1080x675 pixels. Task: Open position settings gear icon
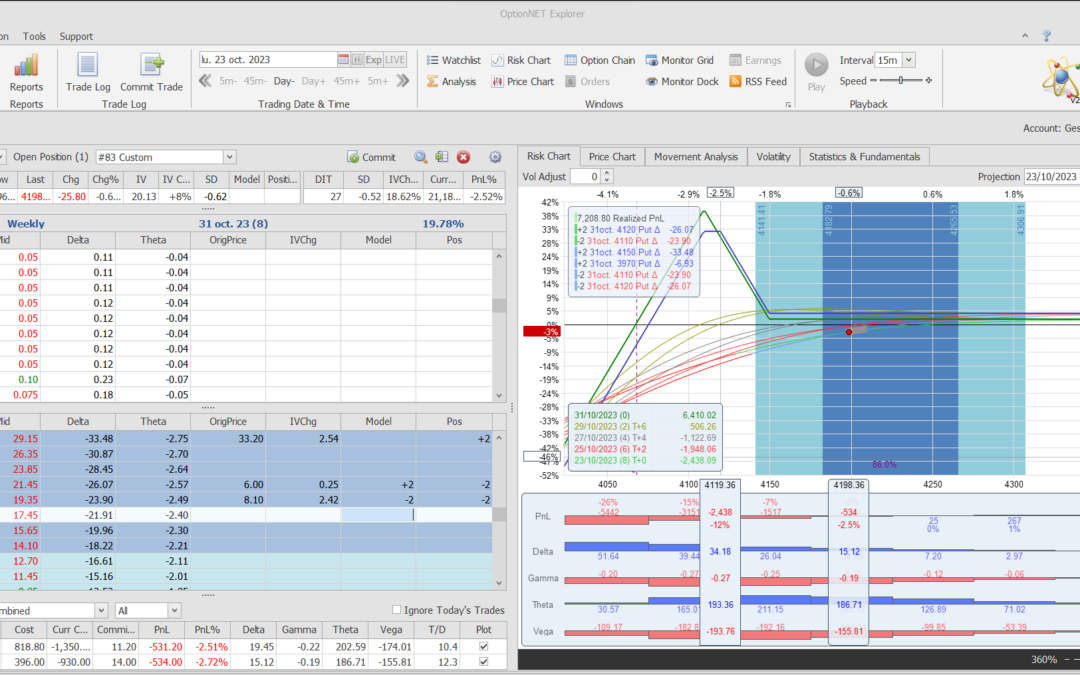(495, 157)
